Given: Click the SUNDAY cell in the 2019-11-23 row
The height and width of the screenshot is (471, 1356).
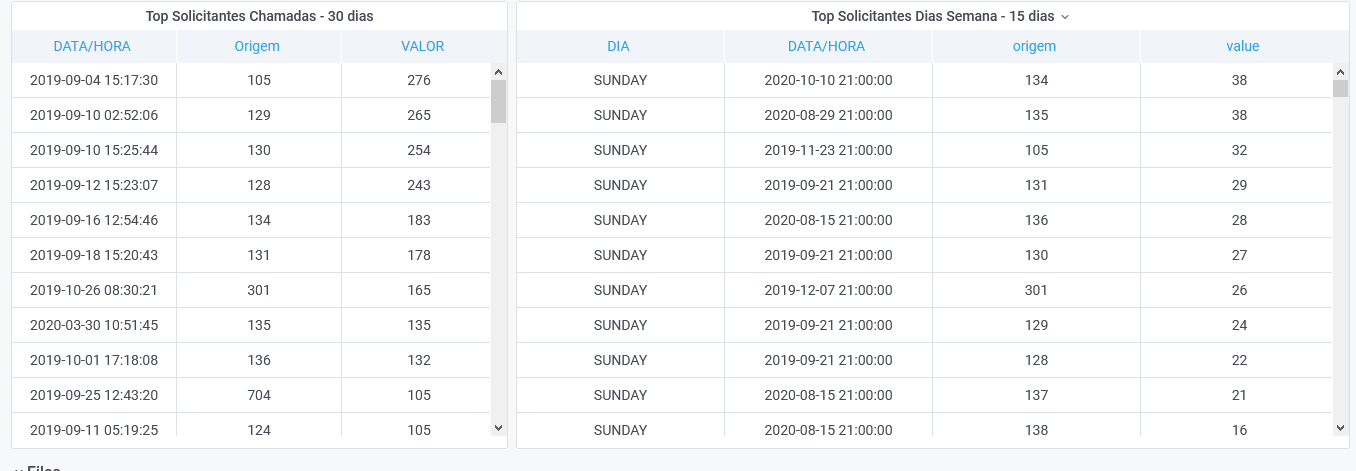Looking at the screenshot, I should click(x=620, y=150).
